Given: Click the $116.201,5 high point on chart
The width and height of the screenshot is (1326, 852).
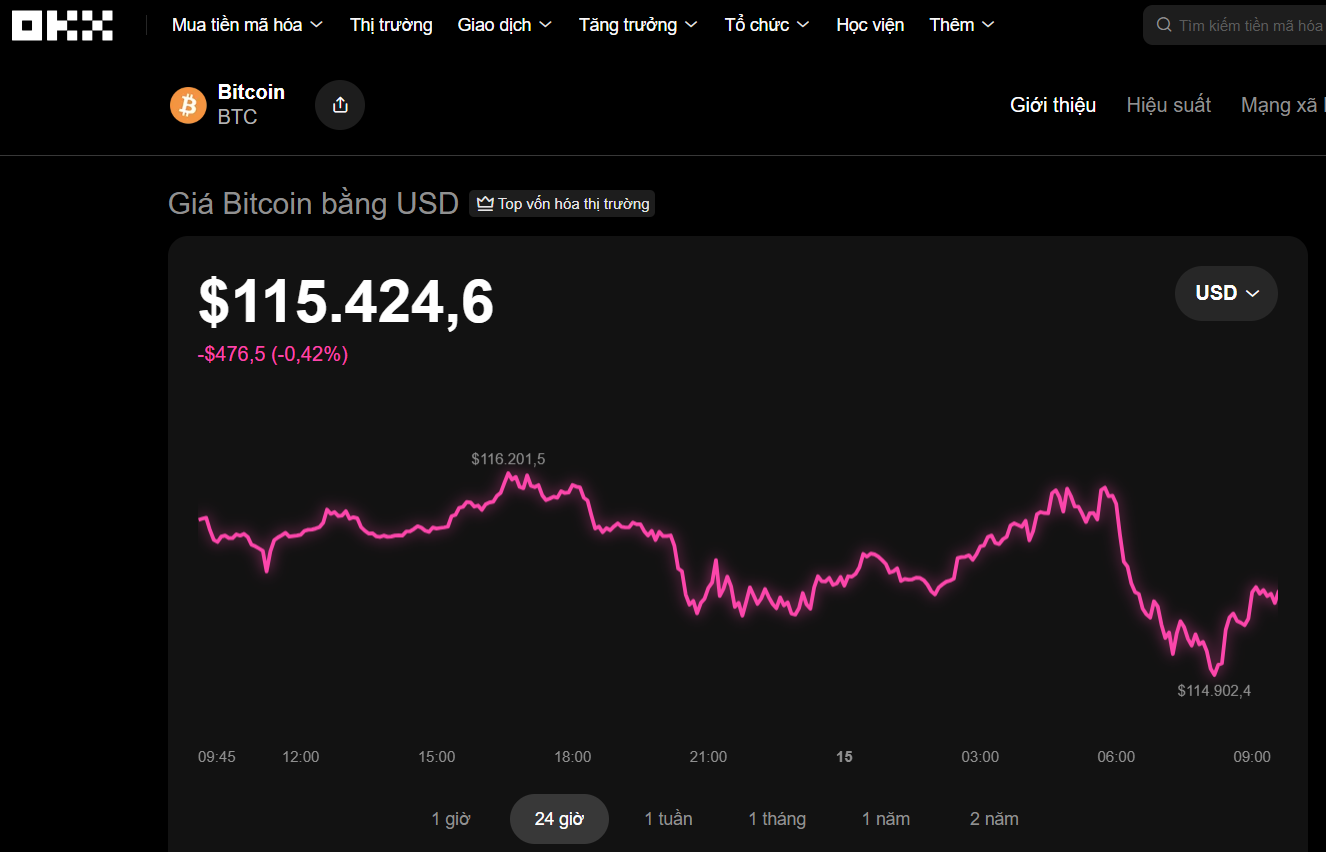Looking at the screenshot, I should (508, 474).
